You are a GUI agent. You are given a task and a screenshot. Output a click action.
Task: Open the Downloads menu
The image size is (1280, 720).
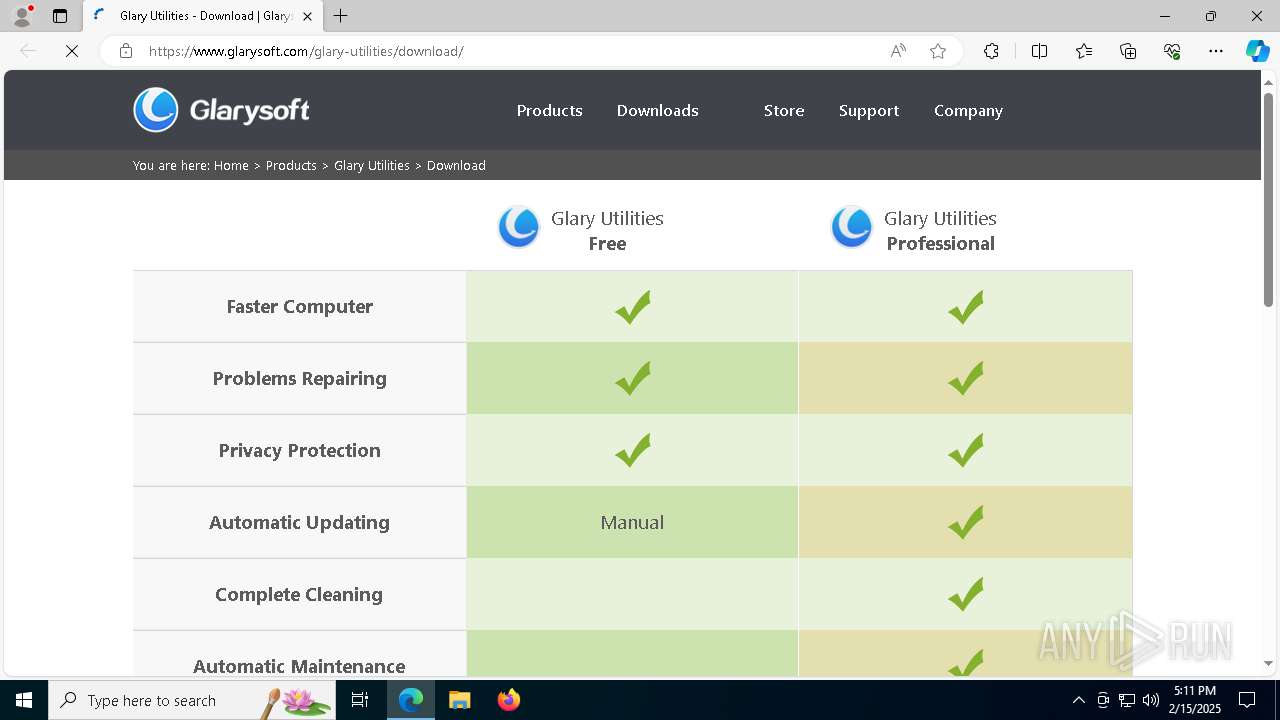pyautogui.click(x=657, y=111)
